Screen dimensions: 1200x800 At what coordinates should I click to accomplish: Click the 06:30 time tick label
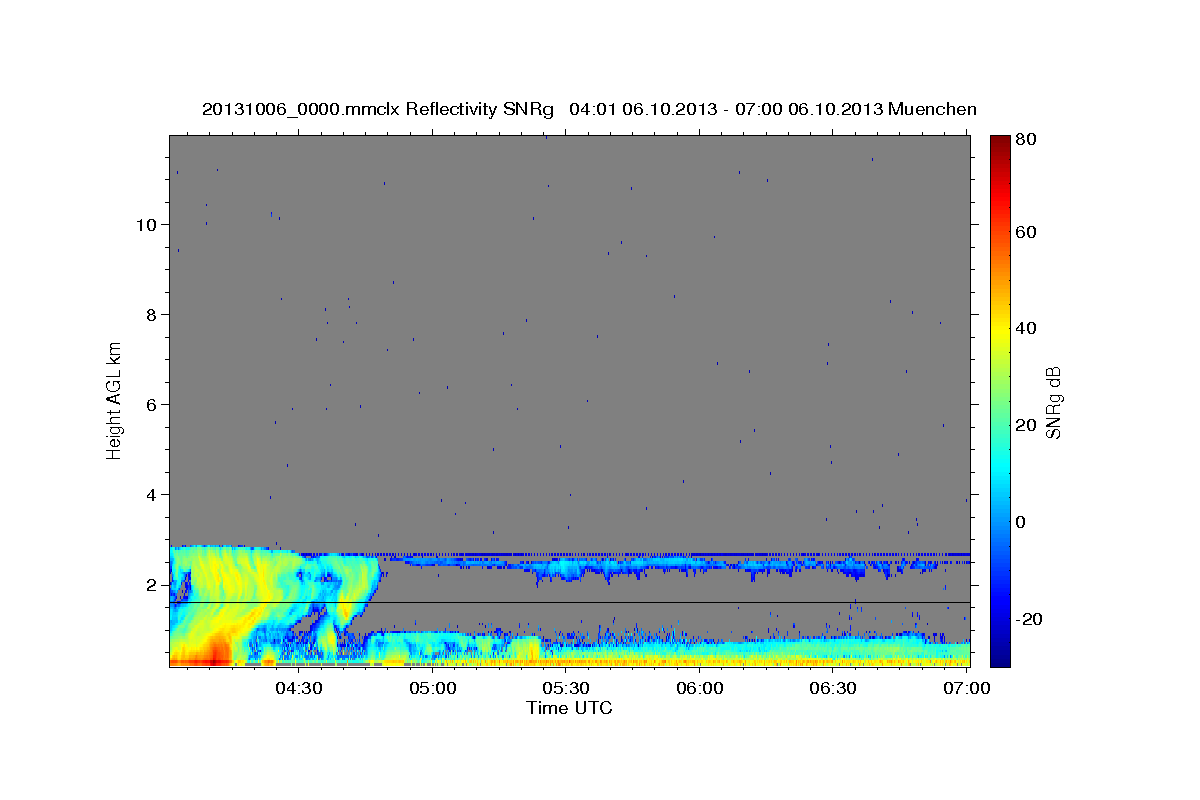833,688
